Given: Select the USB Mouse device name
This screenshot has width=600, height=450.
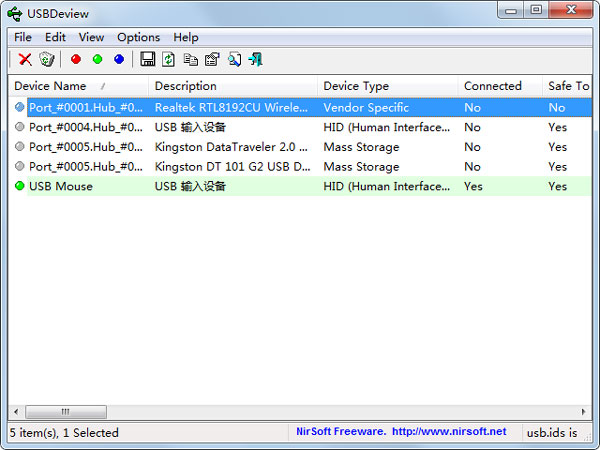Looking at the screenshot, I should [61, 186].
